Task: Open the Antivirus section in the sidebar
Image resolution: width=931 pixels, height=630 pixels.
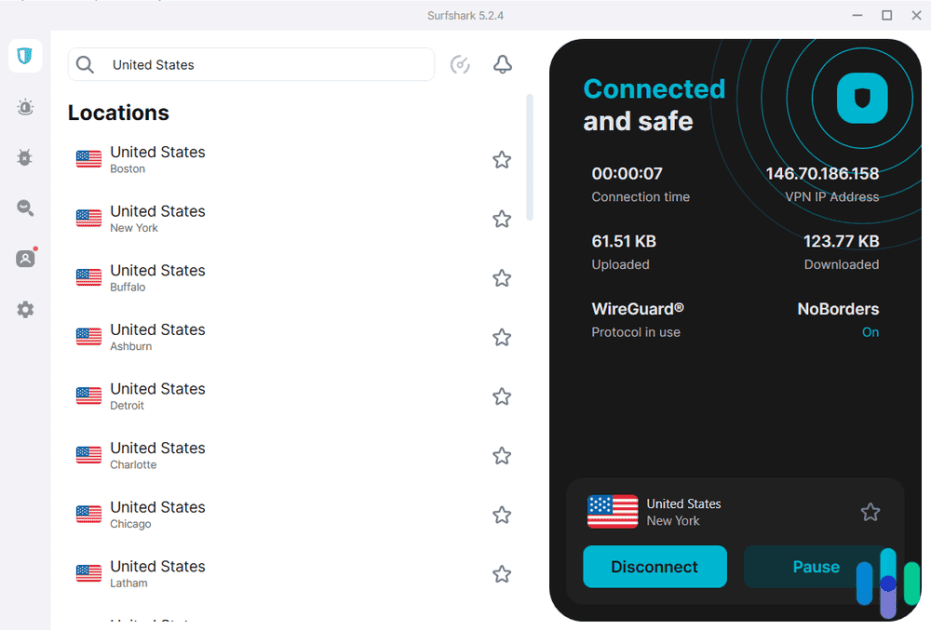Action: pos(24,157)
